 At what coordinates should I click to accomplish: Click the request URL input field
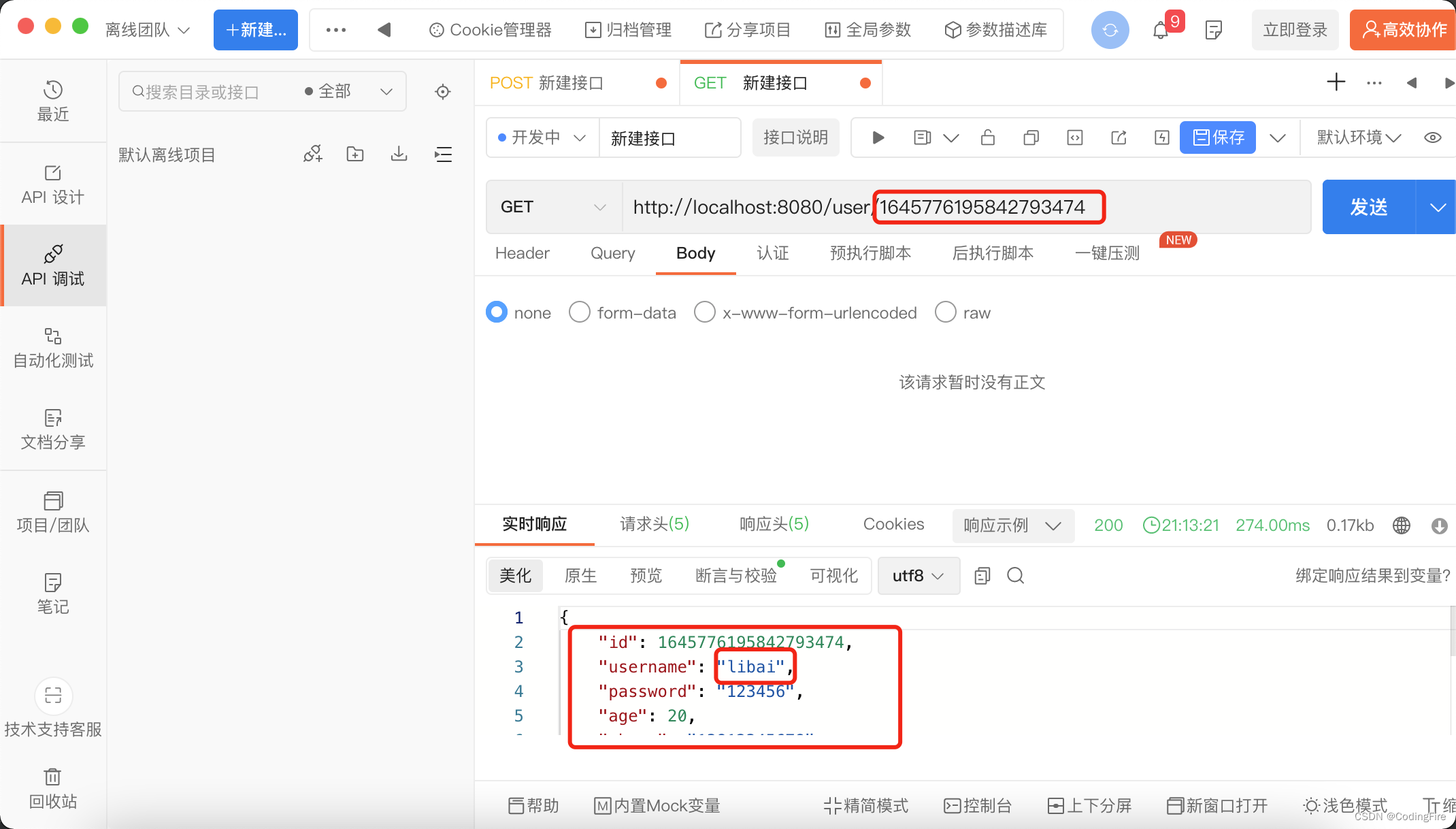[966, 207]
